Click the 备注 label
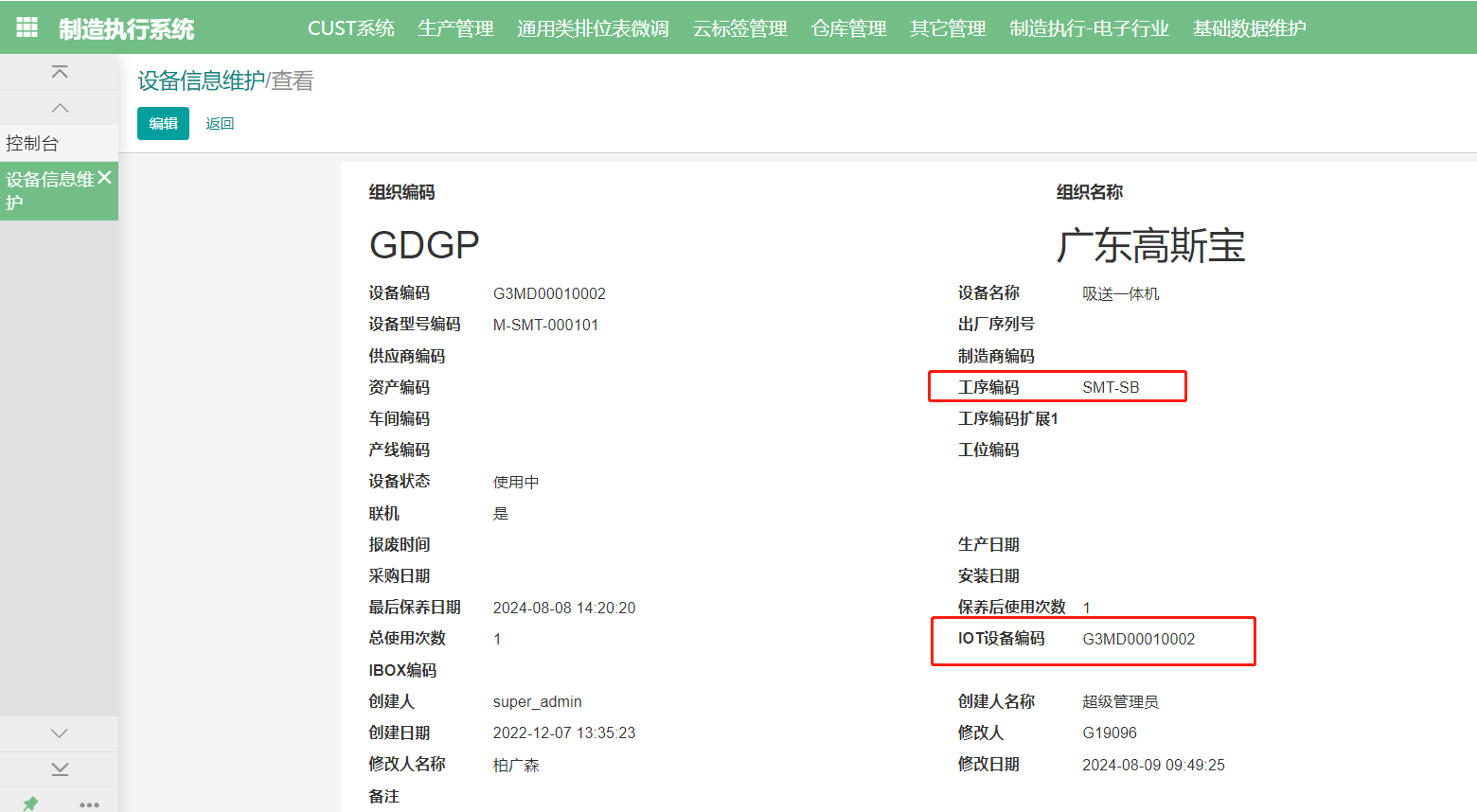Viewport: 1477px width, 812px height. click(x=384, y=796)
